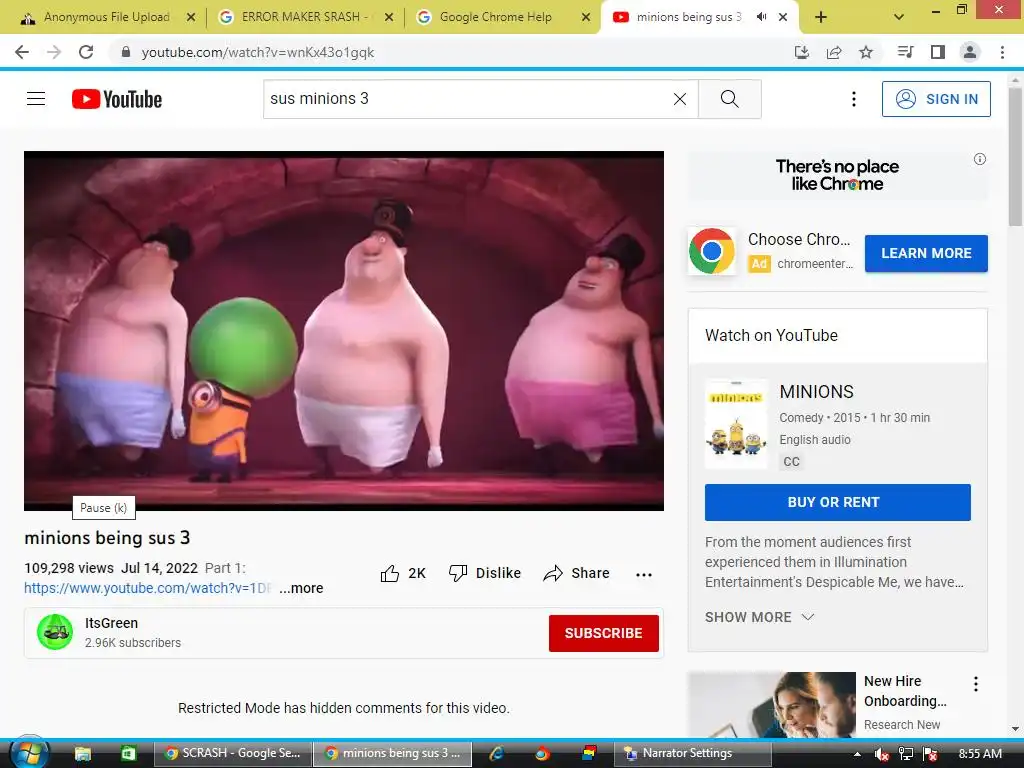Image resolution: width=1024 pixels, height=768 pixels.
Task: Go to the YouTube home logo
Action: [x=117, y=99]
